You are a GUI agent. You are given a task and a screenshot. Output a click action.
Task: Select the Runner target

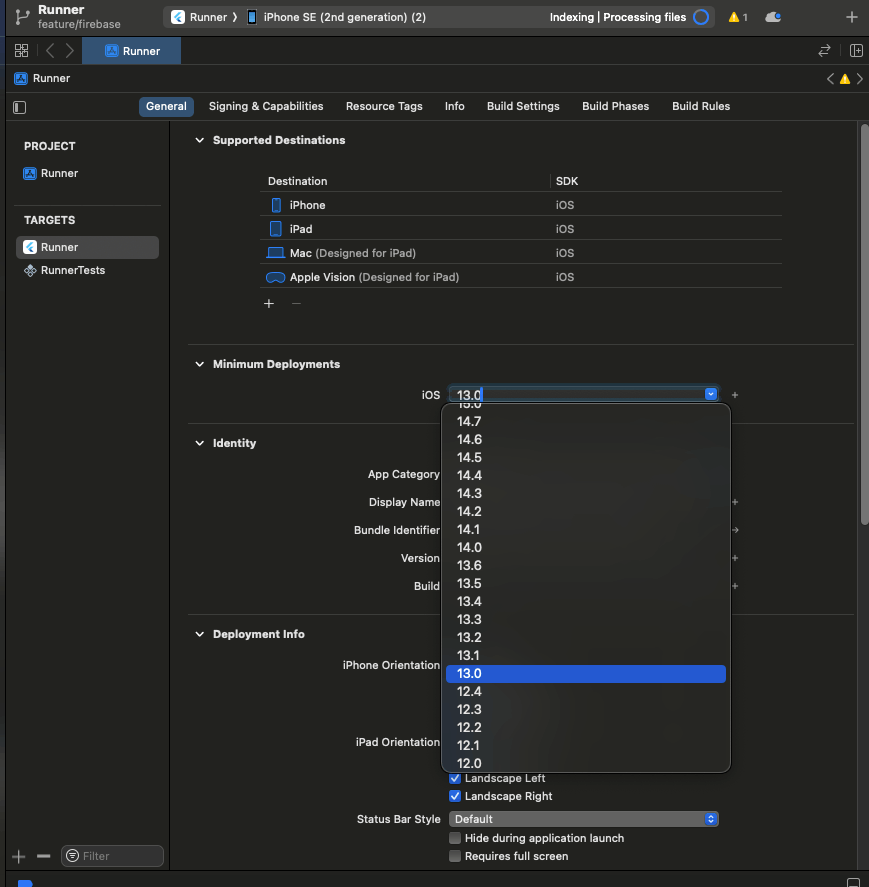88,247
